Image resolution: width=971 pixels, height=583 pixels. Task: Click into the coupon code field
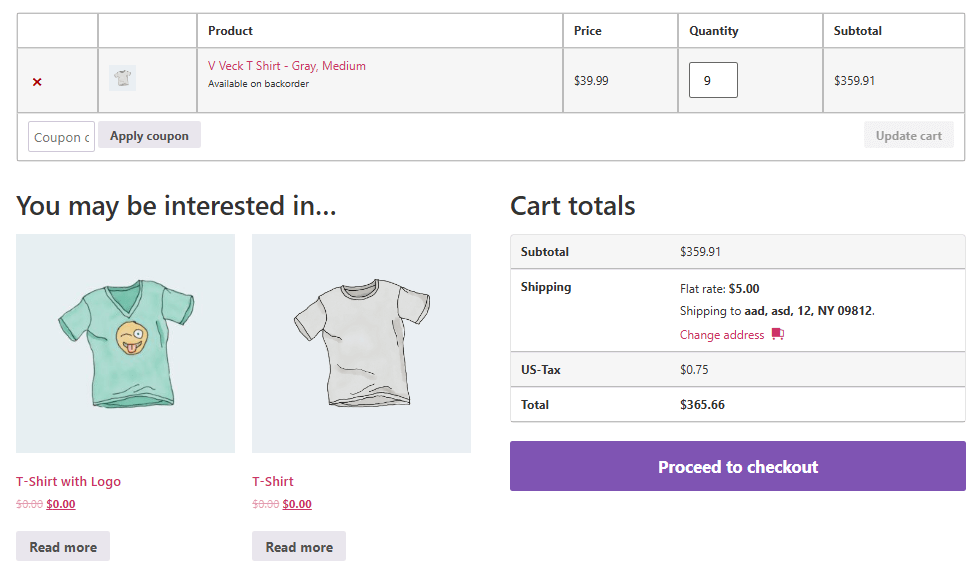[x=61, y=137]
